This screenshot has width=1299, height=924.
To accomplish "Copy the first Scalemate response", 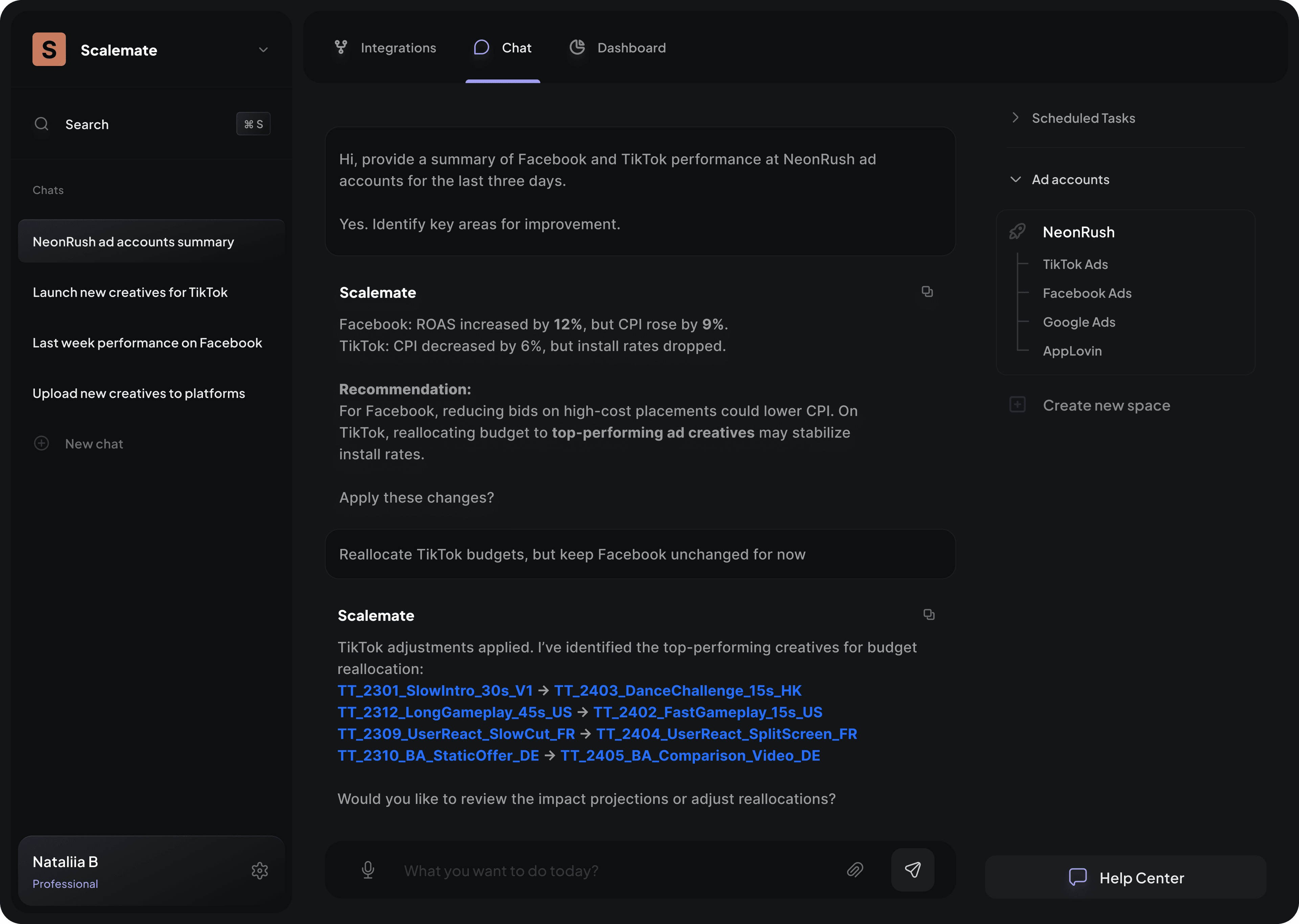I will [x=928, y=291].
